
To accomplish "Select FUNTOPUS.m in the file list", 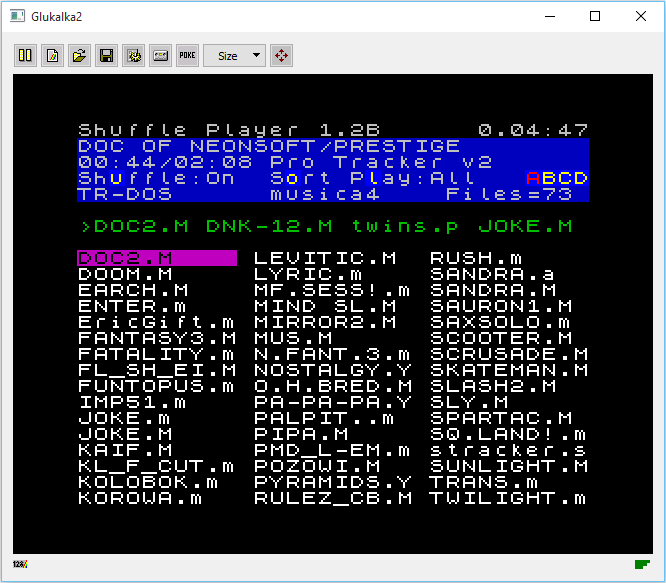I will point(156,386).
